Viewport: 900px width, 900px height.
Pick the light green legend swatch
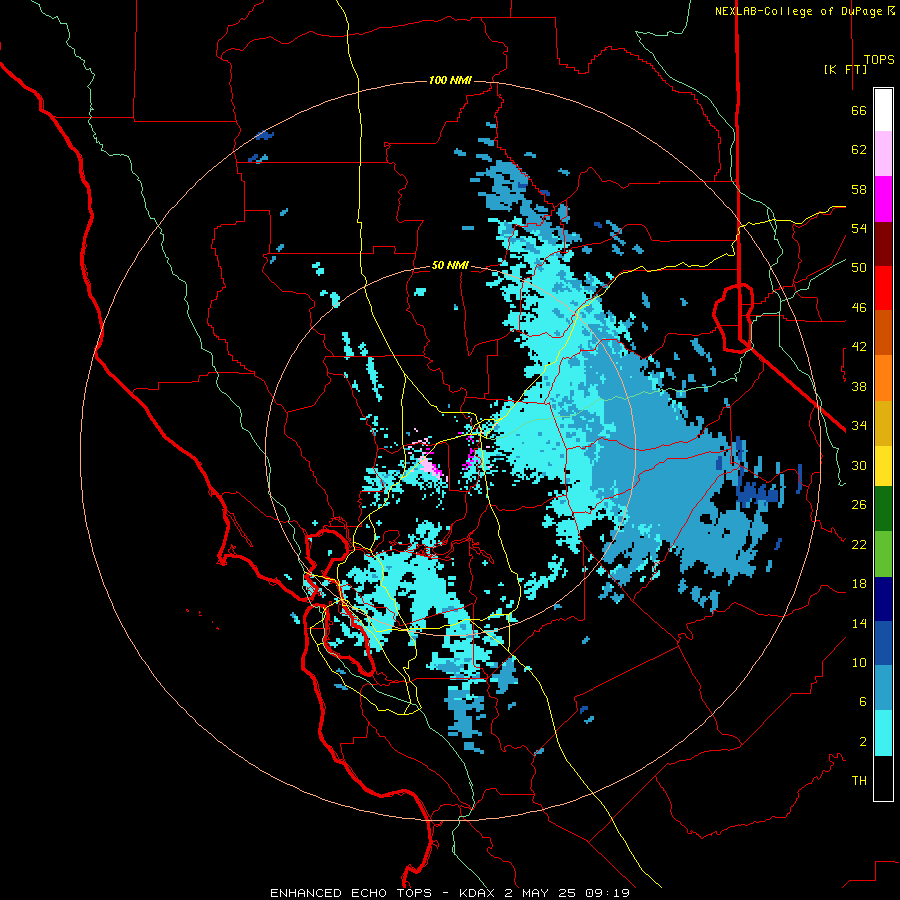tap(883, 554)
